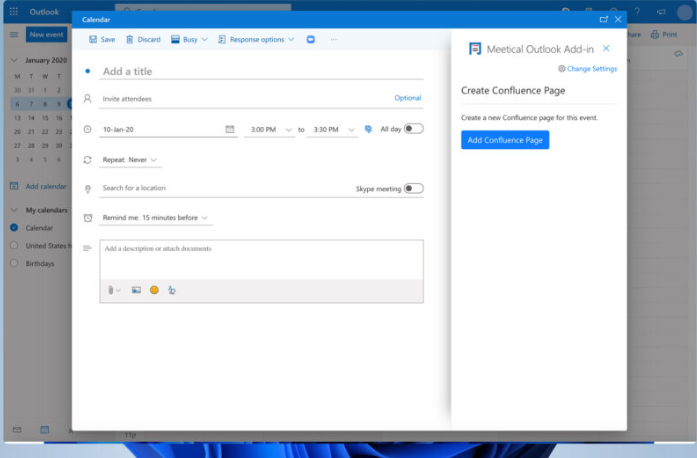Image resolution: width=697 pixels, height=458 pixels.
Task: Open more toolbar options ellipsis
Action: 333,40
